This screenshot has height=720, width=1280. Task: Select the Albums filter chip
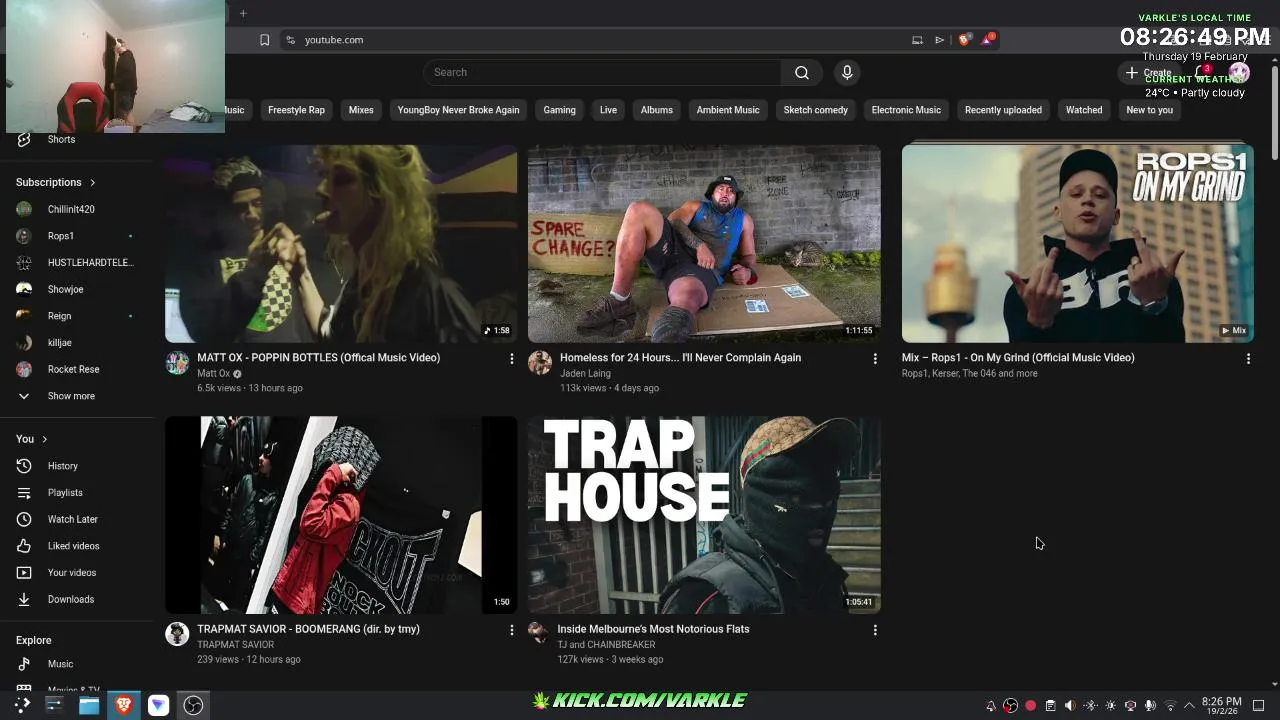point(657,110)
